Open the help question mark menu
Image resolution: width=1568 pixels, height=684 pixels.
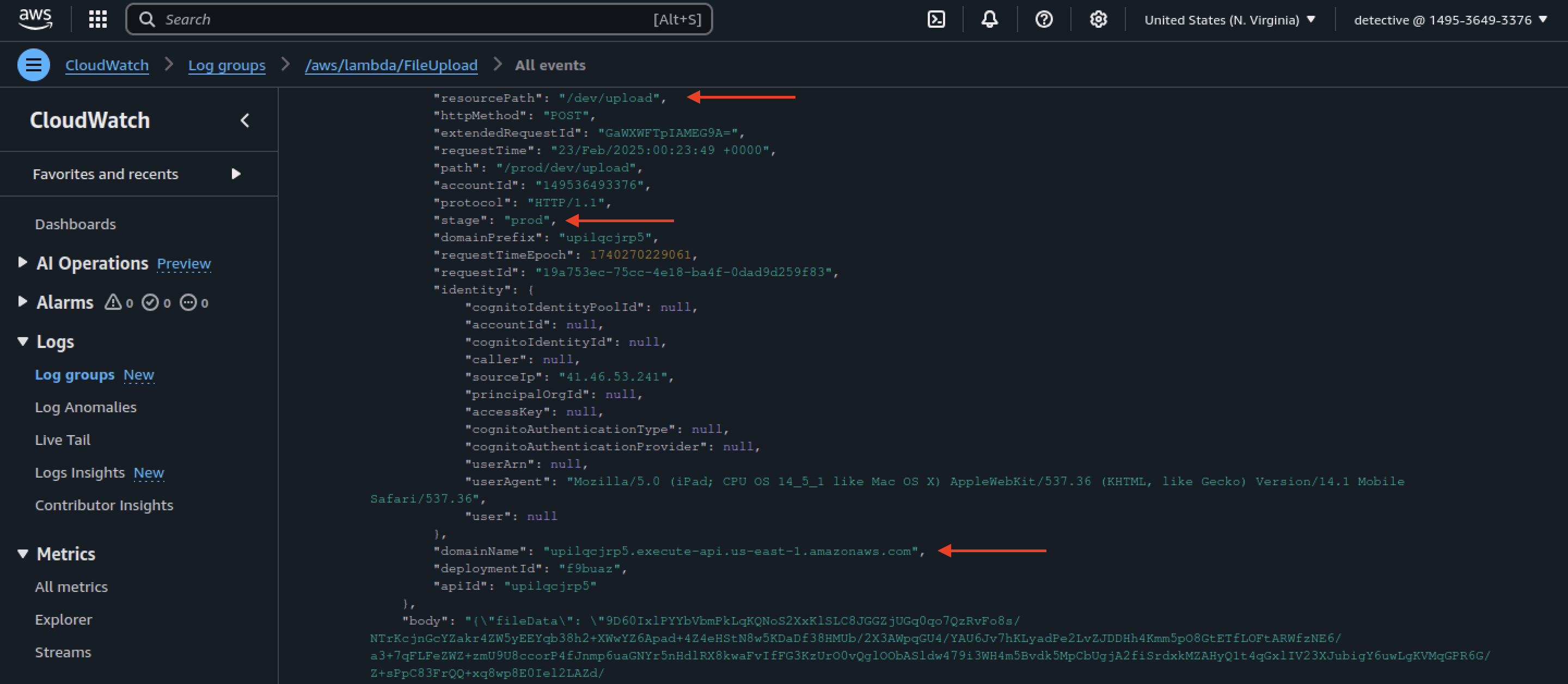tap(1044, 20)
